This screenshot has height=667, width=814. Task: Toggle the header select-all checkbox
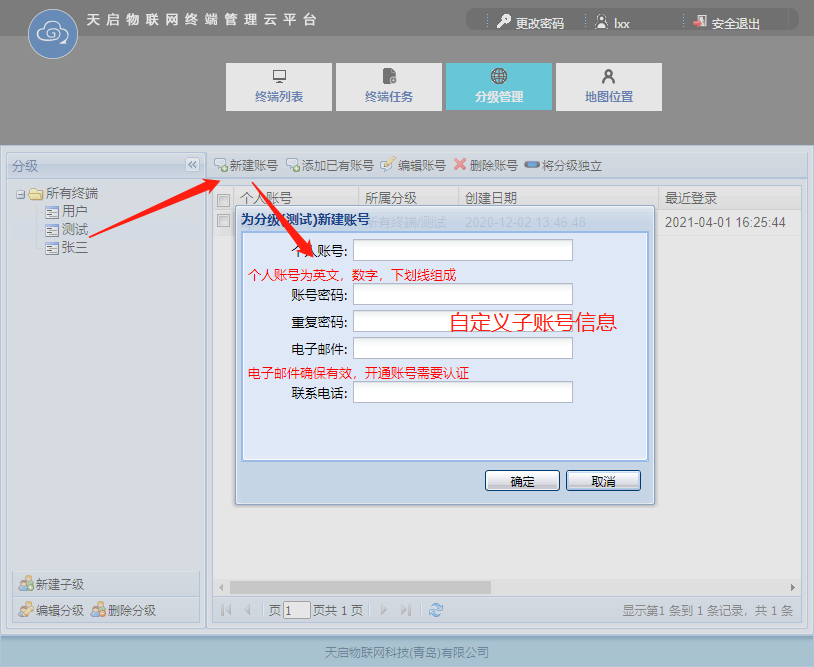tap(224, 199)
